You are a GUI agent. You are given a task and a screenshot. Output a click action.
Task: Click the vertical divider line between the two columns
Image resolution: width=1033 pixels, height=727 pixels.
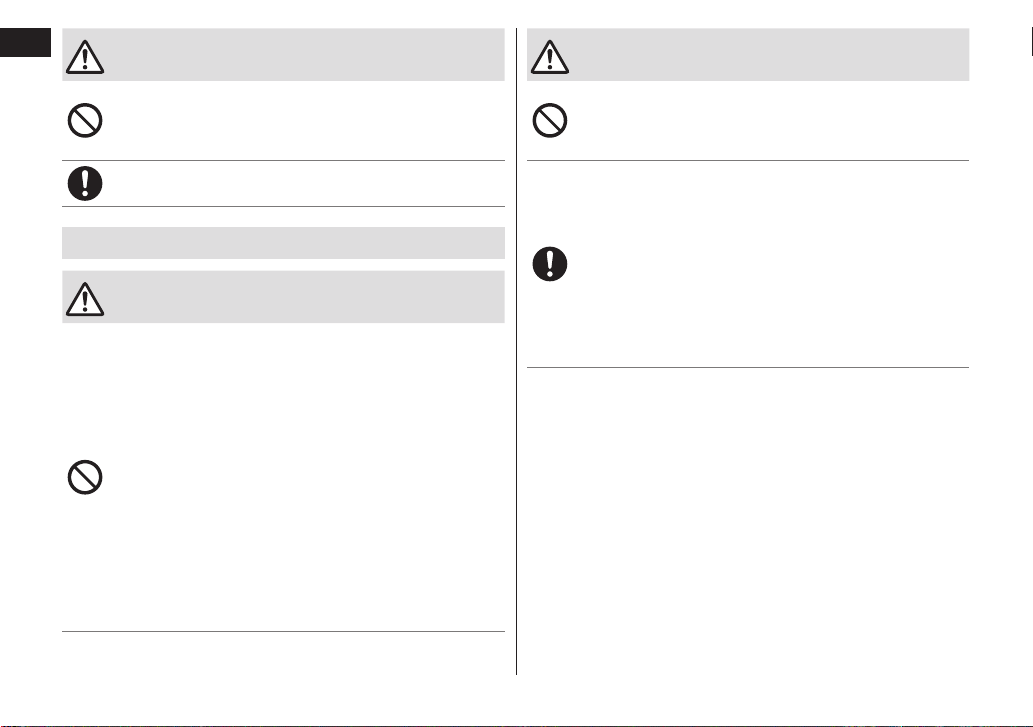click(516, 352)
